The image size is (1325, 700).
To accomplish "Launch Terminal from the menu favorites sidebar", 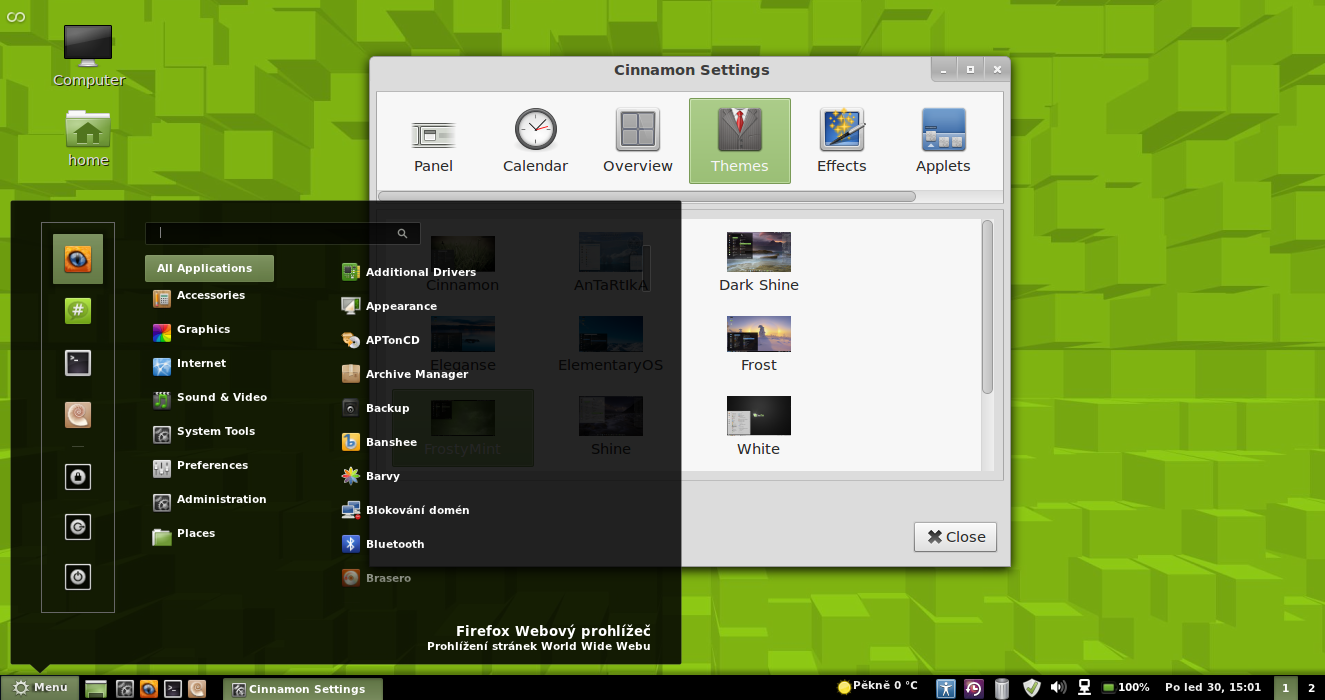I will [x=78, y=363].
